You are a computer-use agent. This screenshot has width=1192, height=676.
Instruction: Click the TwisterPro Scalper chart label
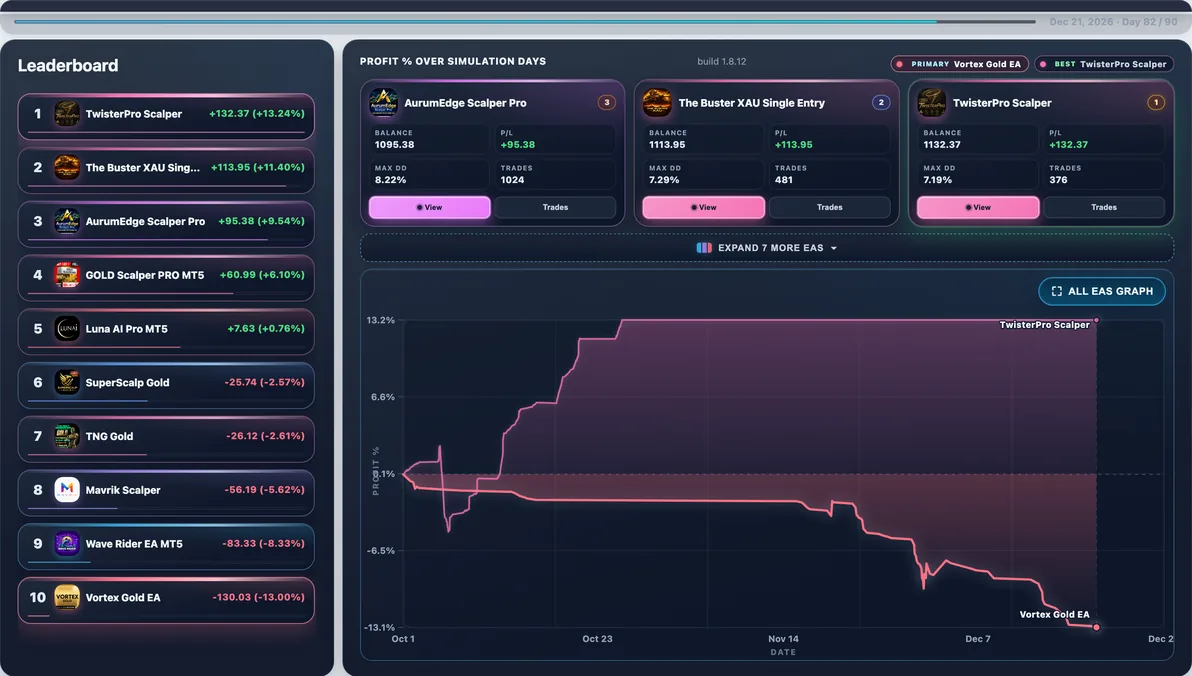click(1045, 325)
